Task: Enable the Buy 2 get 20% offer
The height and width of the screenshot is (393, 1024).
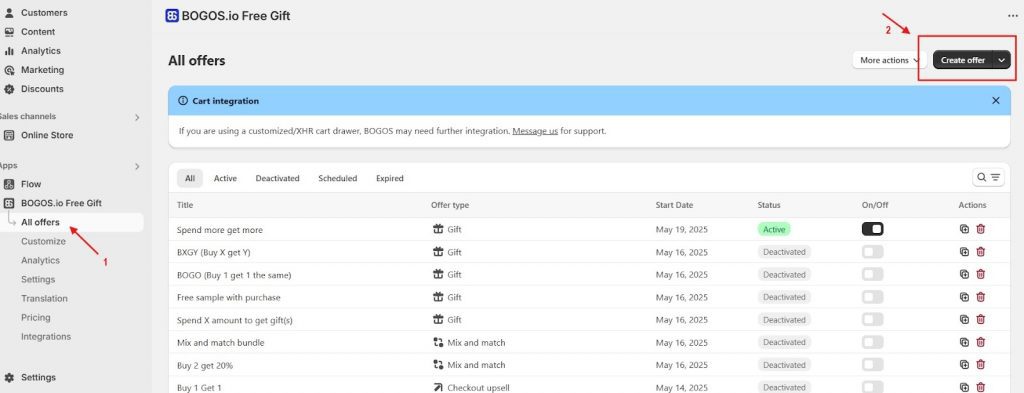Action: (872, 365)
